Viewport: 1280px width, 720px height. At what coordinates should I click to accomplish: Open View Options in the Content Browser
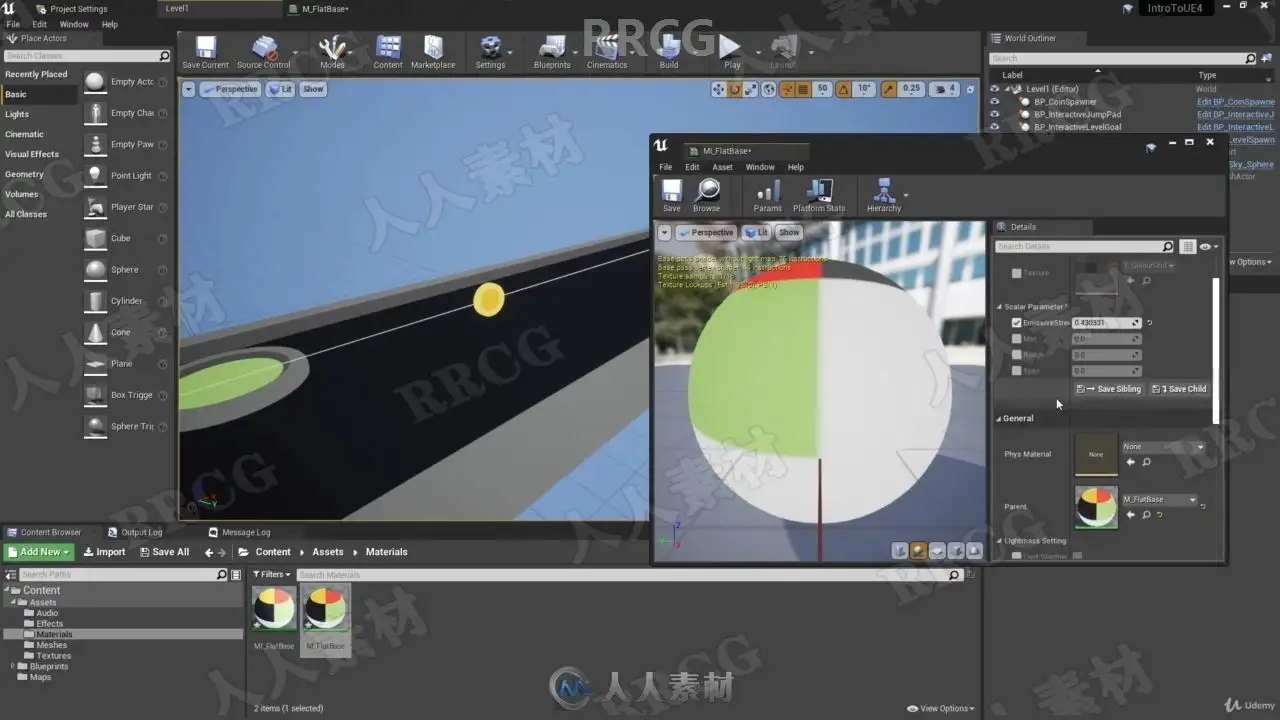tap(940, 708)
